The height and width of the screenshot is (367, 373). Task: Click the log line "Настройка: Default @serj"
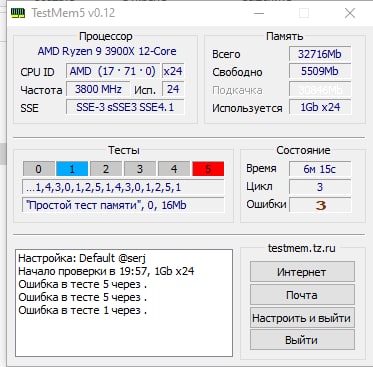[x=82, y=258]
